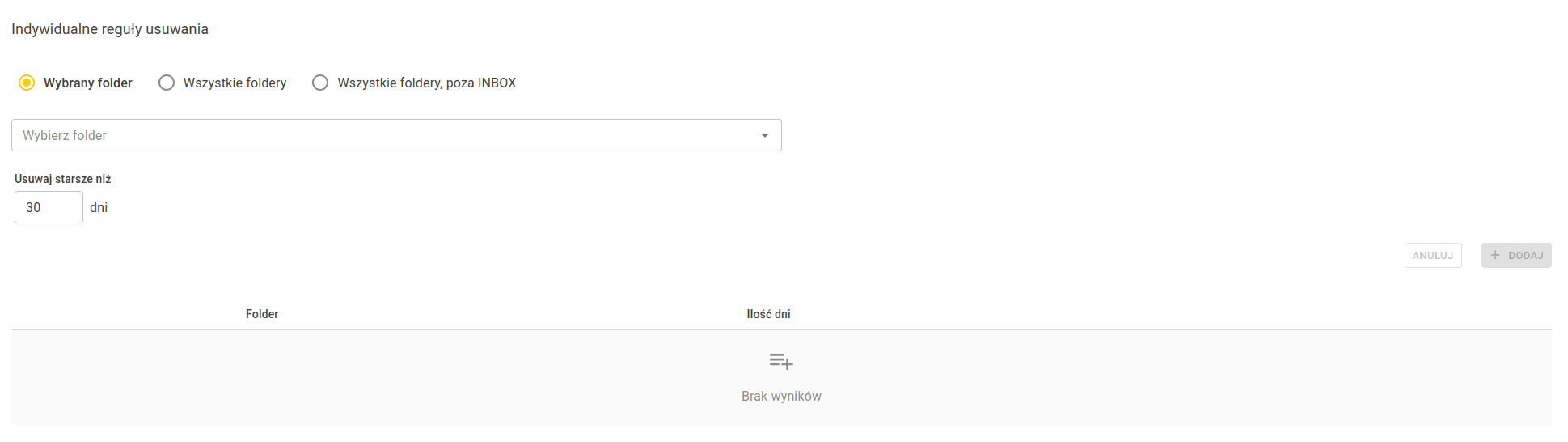Click the Brak wyników message
The height and width of the screenshot is (442, 1568).
pyautogui.click(x=781, y=396)
